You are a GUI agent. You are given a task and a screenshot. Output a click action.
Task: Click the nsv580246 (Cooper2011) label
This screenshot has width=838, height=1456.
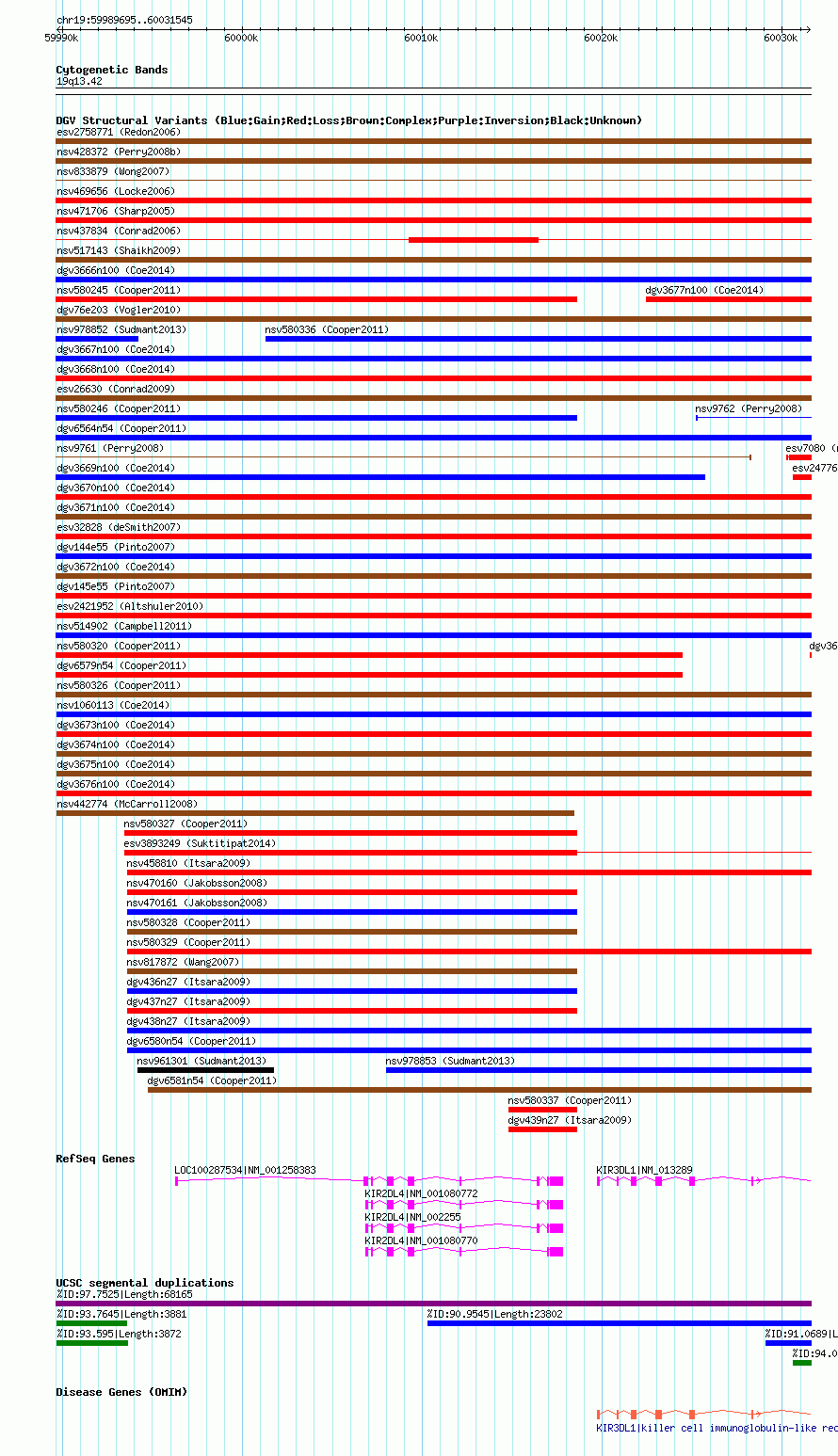[x=119, y=408]
